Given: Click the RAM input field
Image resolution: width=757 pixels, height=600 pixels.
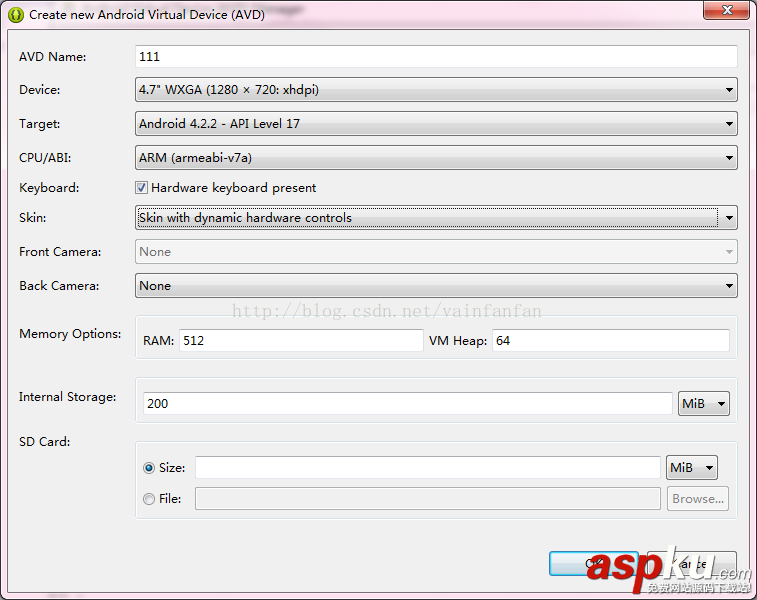Looking at the screenshot, I should (301, 341).
